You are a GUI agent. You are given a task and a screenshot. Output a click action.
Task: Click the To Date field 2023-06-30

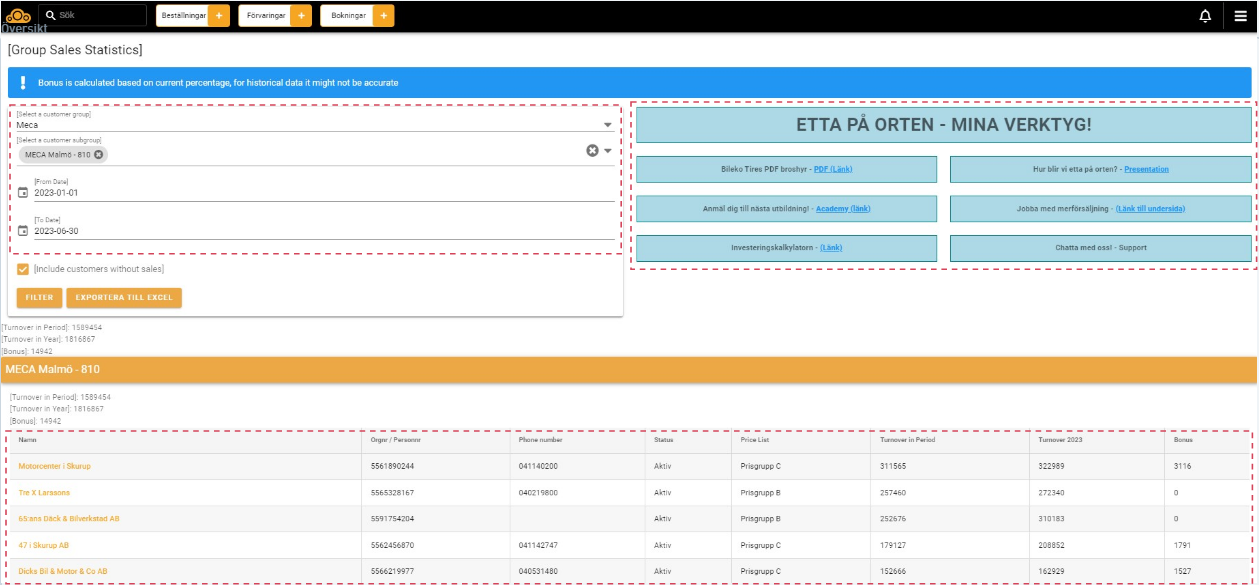tap(324, 231)
